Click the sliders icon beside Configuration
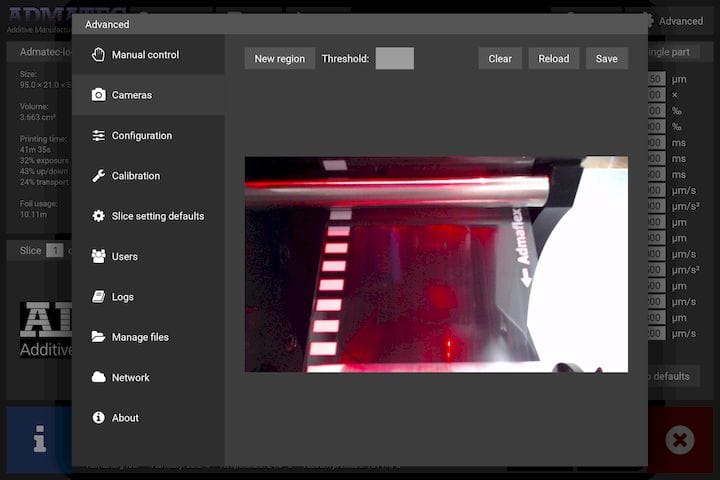The width and height of the screenshot is (720, 480). point(98,136)
